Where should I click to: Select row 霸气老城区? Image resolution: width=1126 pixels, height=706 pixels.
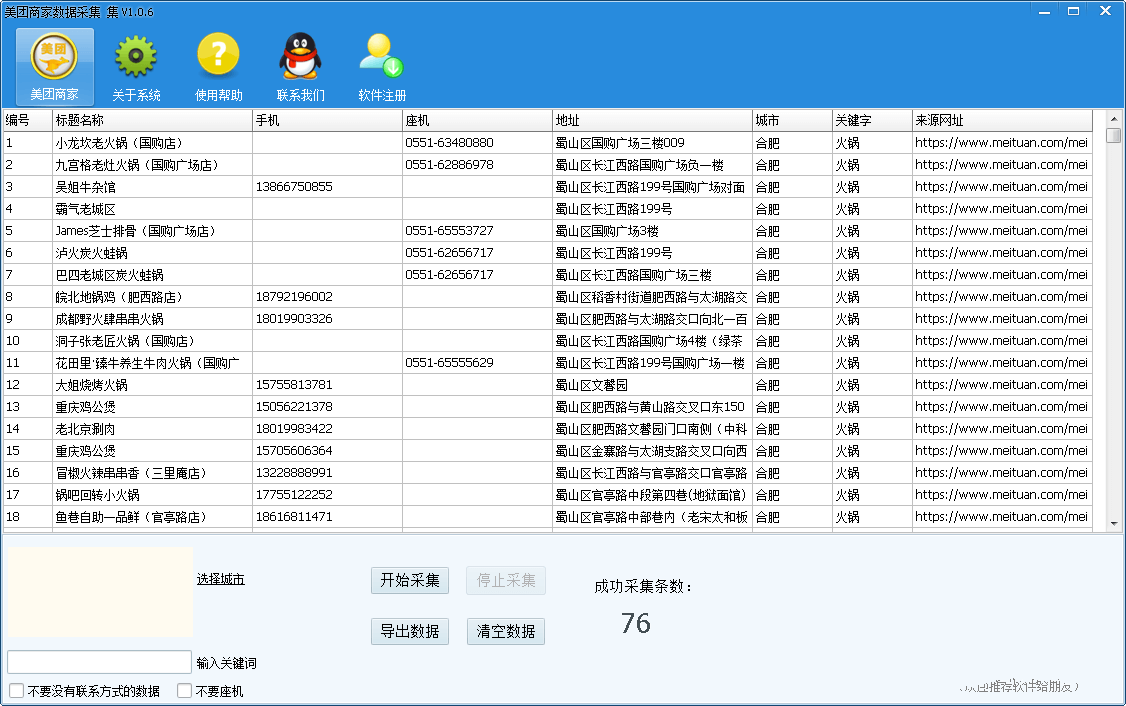point(548,209)
